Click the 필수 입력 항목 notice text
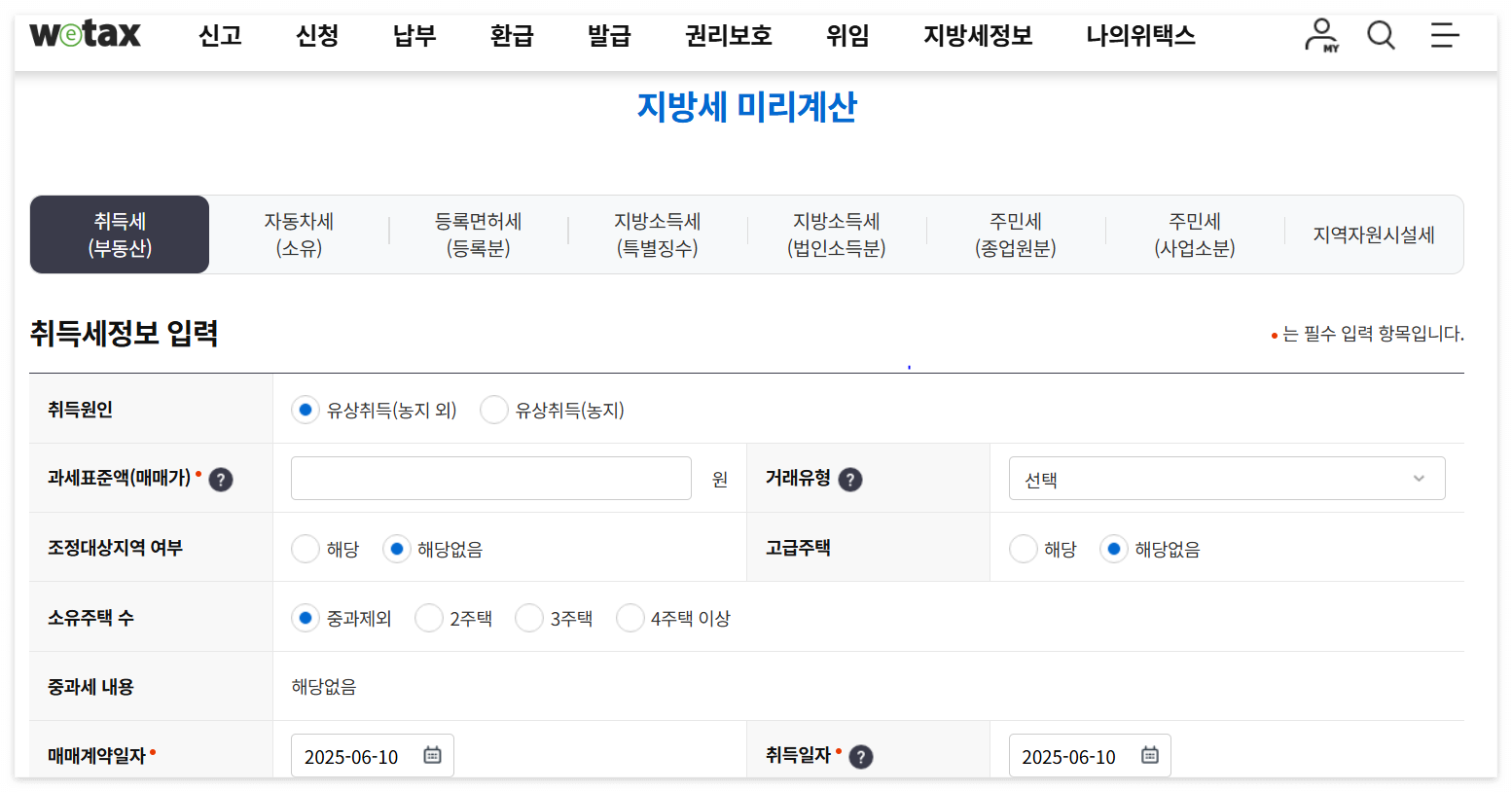Image resolution: width=1512 pixels, height=792 pixels. 1373,334
